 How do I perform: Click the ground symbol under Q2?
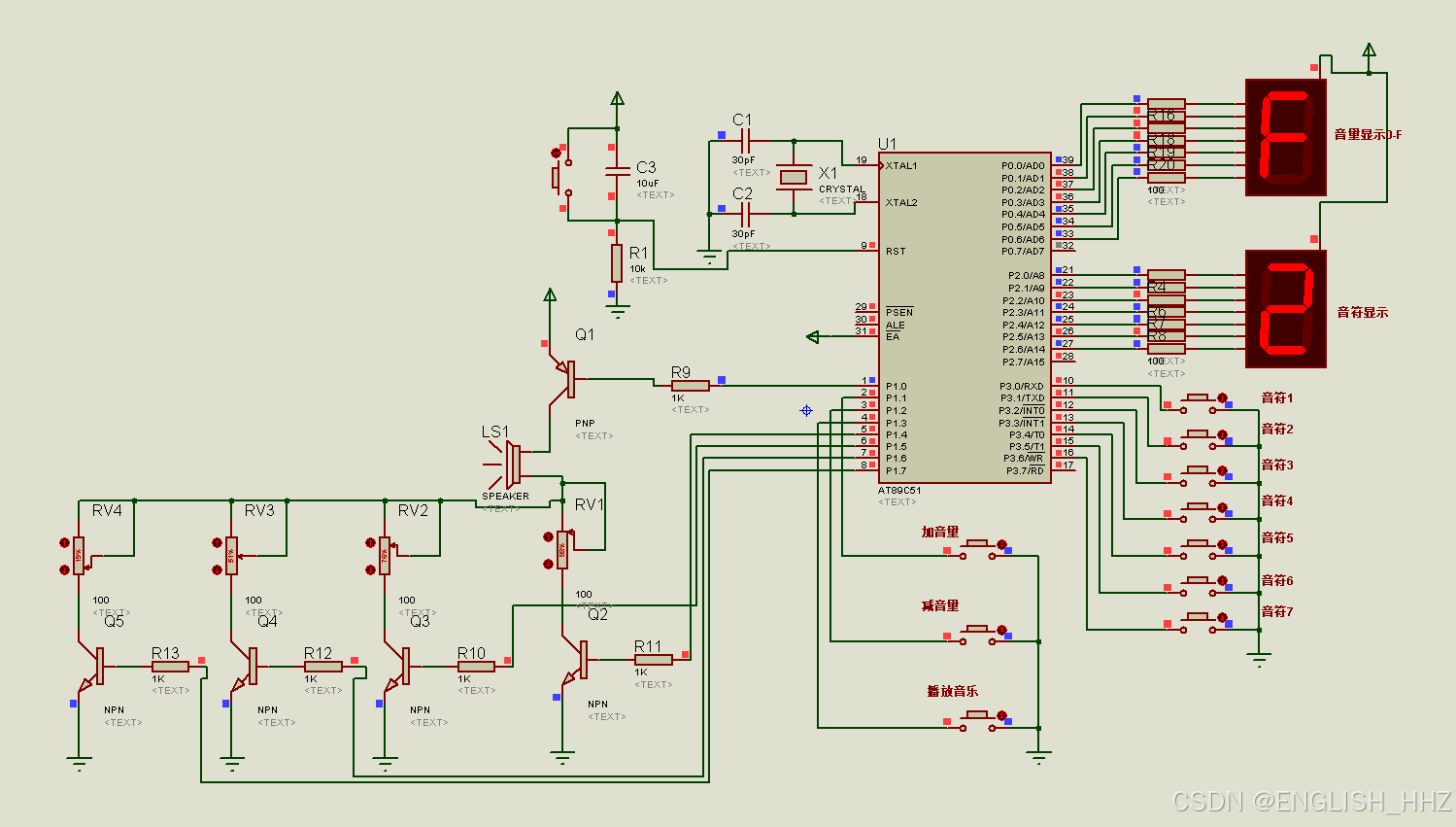click(561, 757)
